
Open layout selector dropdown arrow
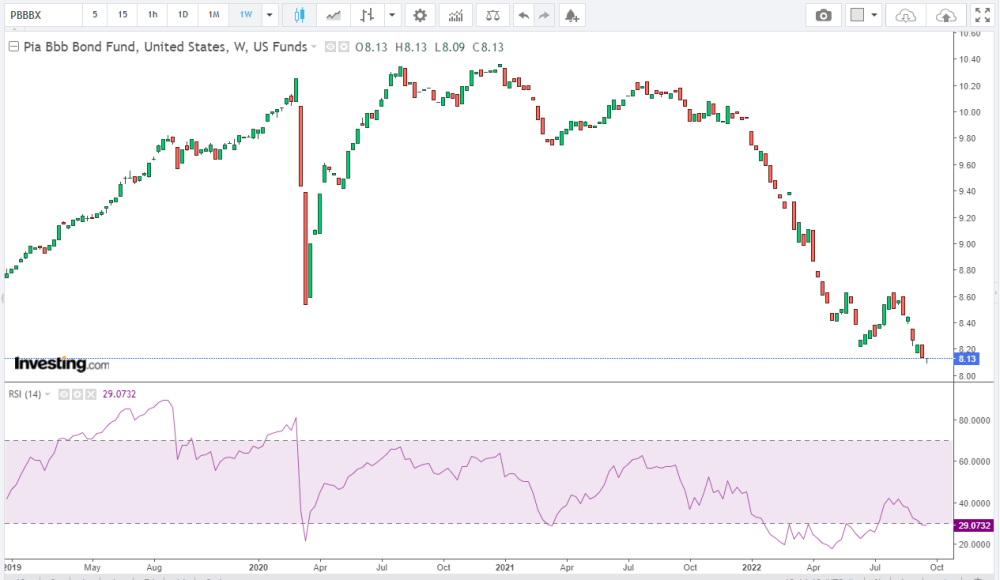tap(875, 15)
